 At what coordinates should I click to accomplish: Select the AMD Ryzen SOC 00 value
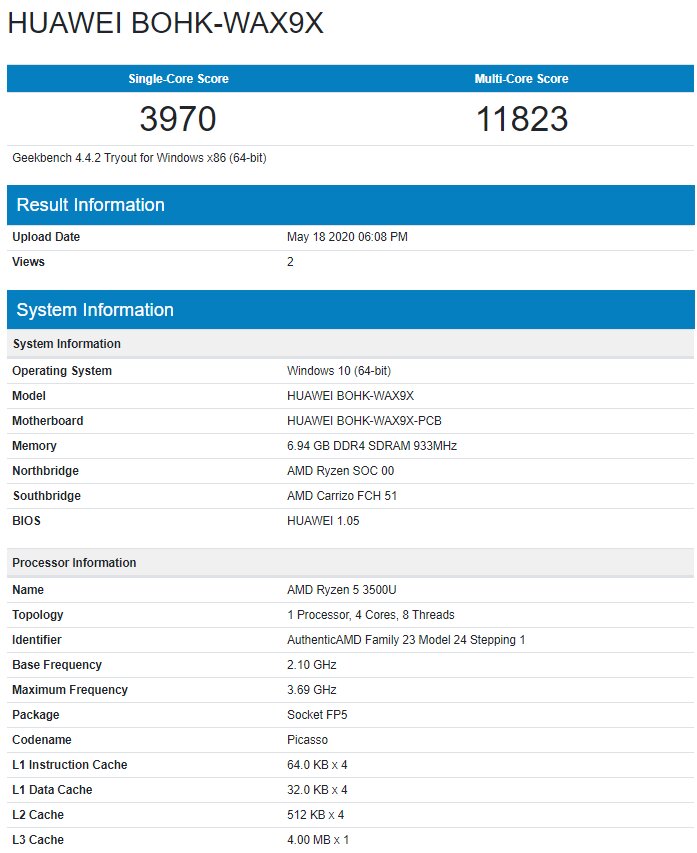(x=341, y=471)
